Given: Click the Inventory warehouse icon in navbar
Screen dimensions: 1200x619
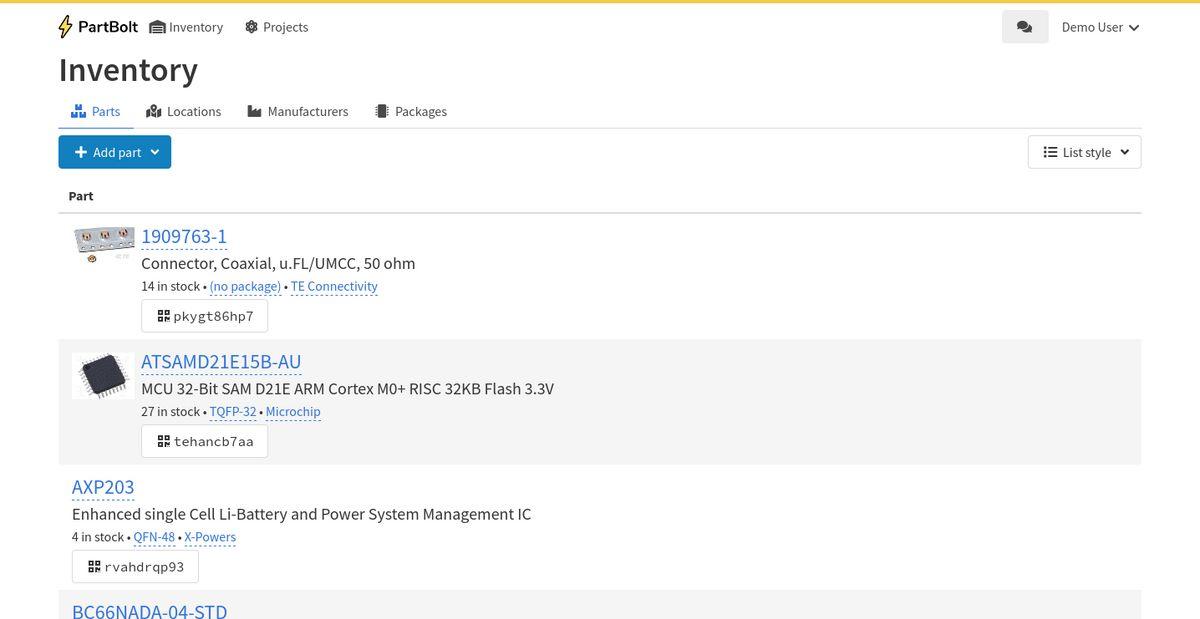Looking at the screenshot, I should pyautogui.click(x=157, y=27).
